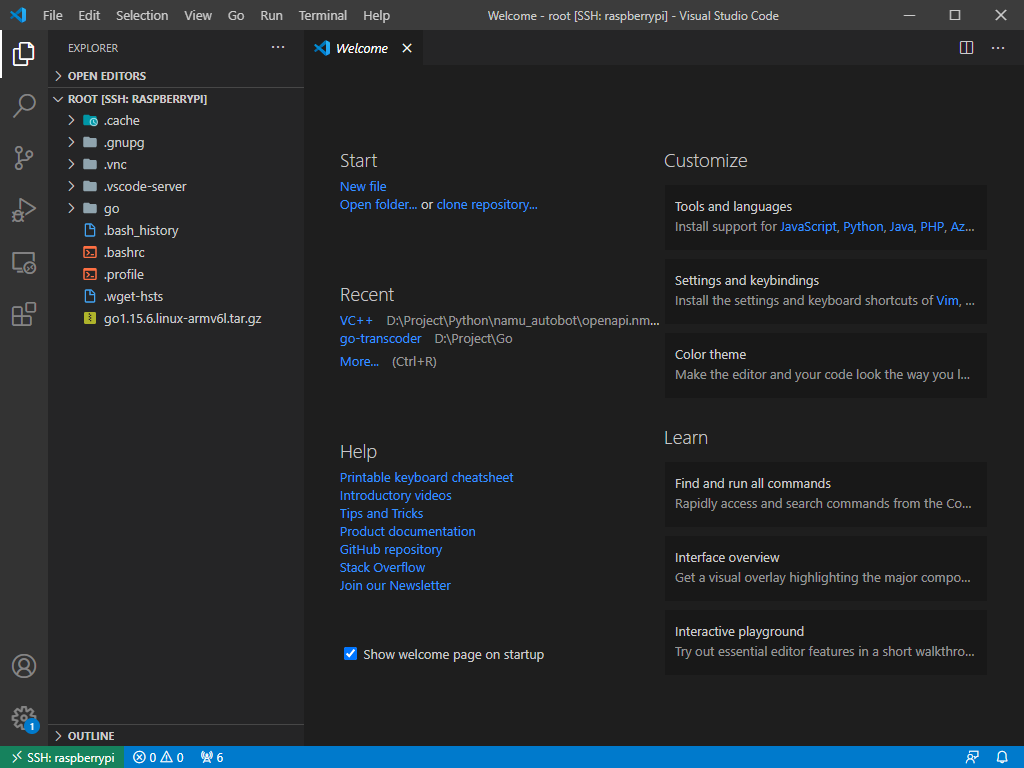
Task: Open the Edit menu
Action: pos(89,15)
